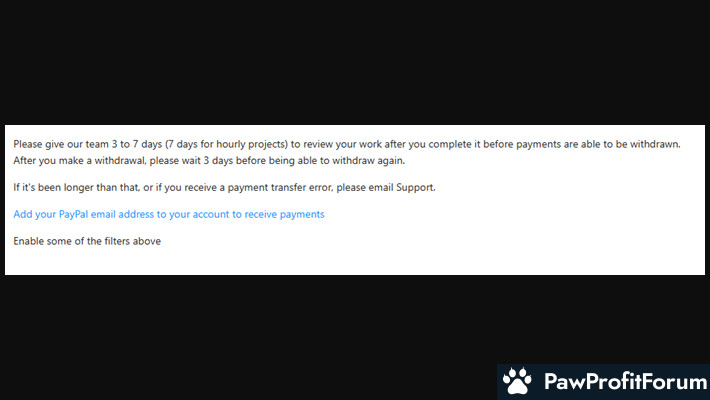Open the Add your PayPal email address link
This screenshot has width=710, height=400.
[x=169, y=214]
